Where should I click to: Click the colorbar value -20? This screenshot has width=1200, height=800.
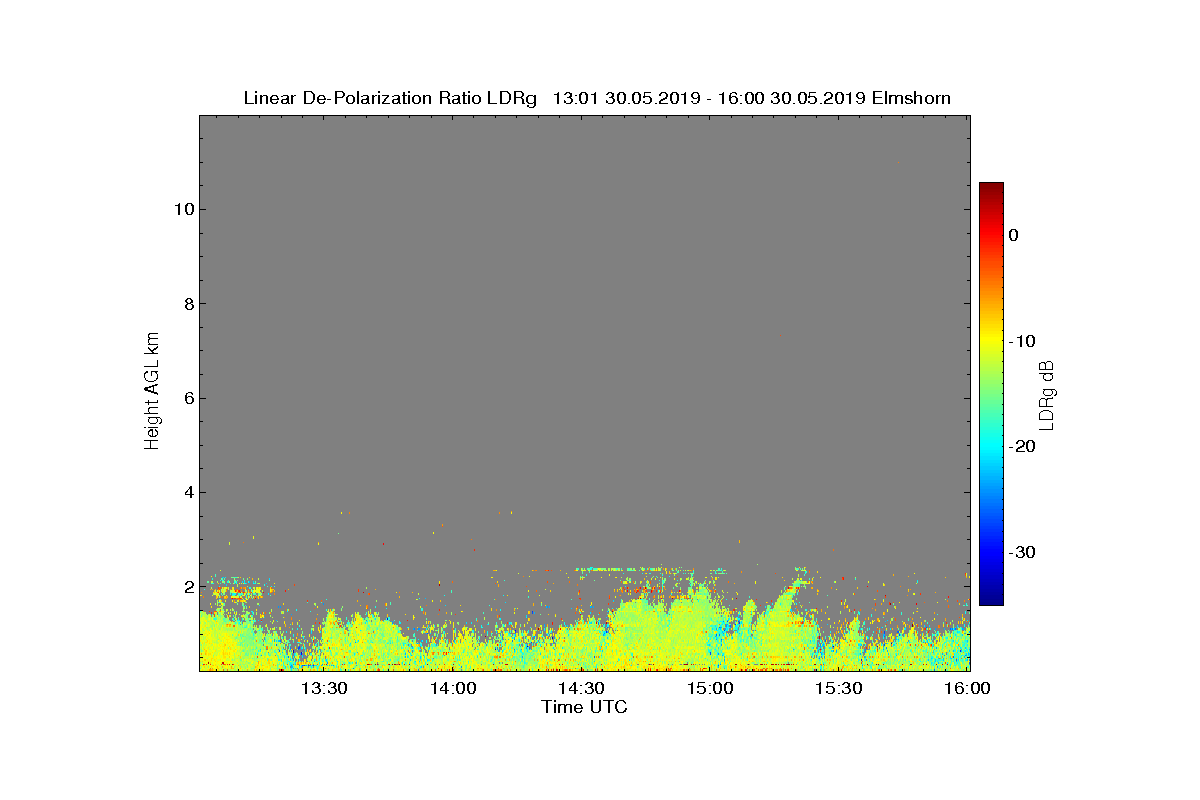point(1022,447)
